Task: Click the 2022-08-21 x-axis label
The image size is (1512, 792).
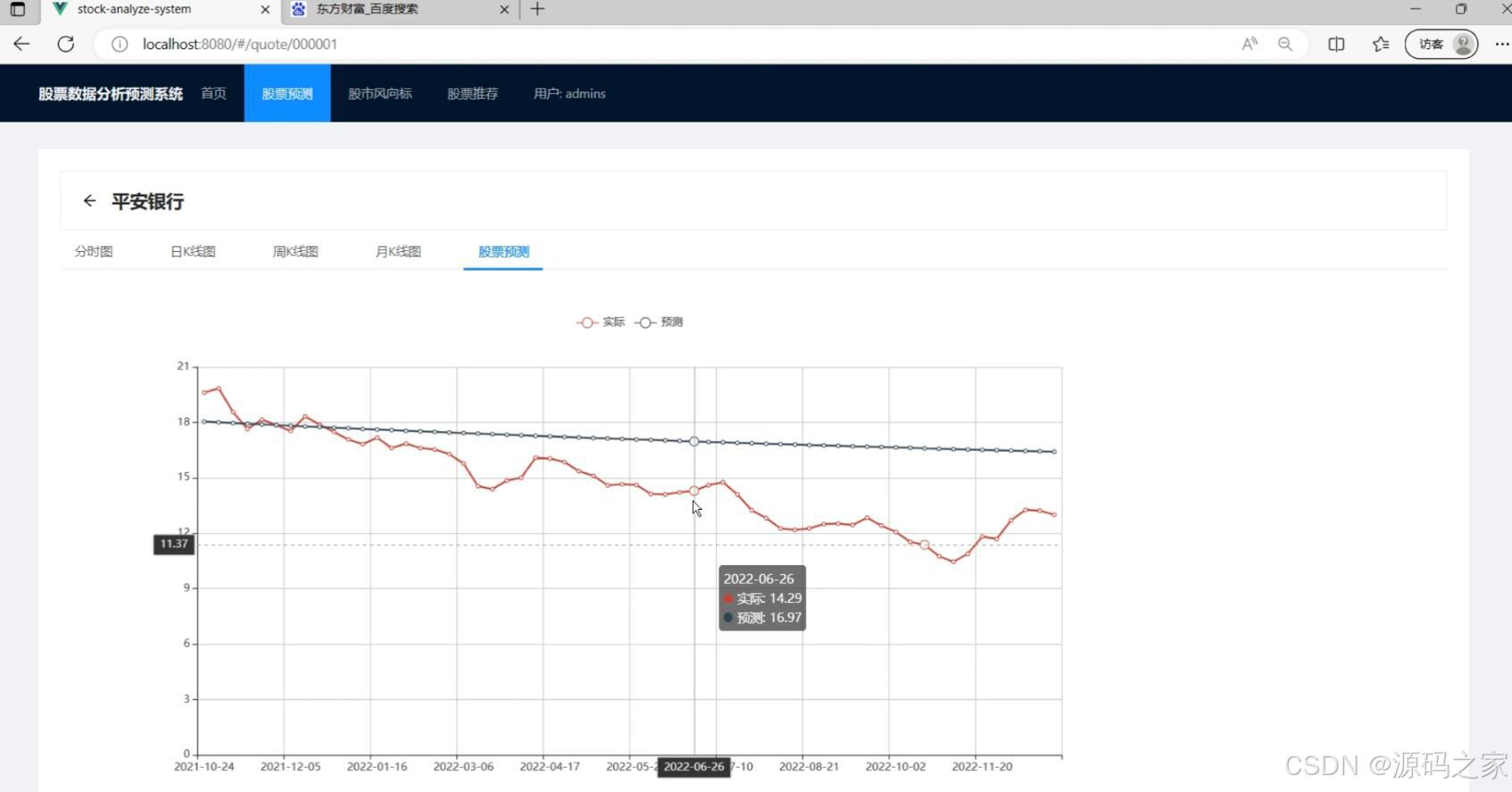Action: click(x=809, y=766)
